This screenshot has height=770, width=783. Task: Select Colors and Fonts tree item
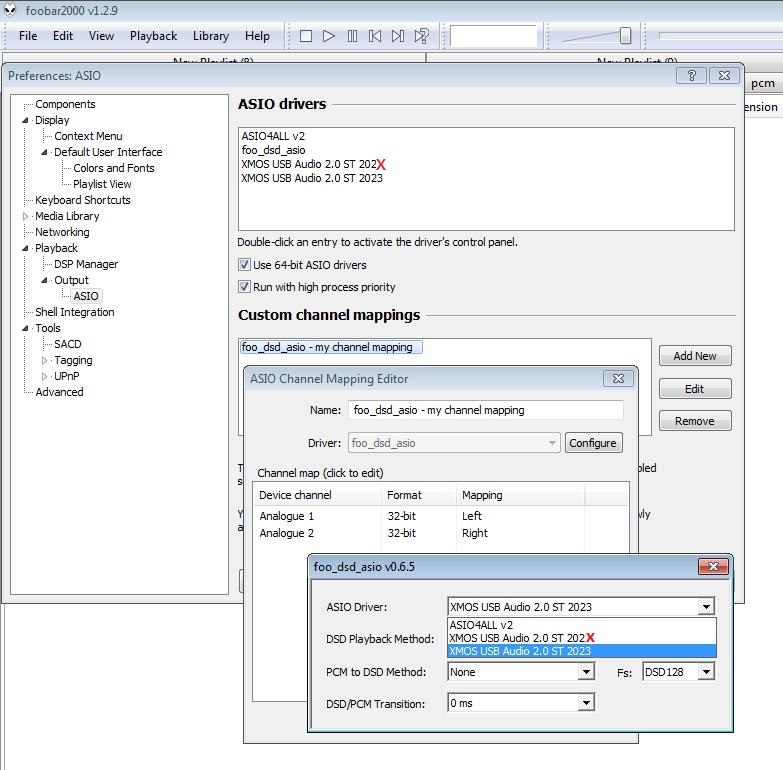(113, 168)
